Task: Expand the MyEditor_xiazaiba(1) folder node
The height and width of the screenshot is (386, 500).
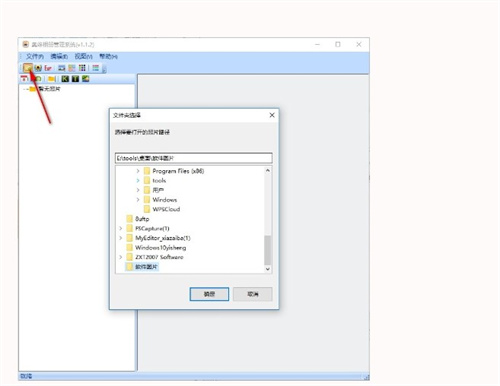Action: 121,238
